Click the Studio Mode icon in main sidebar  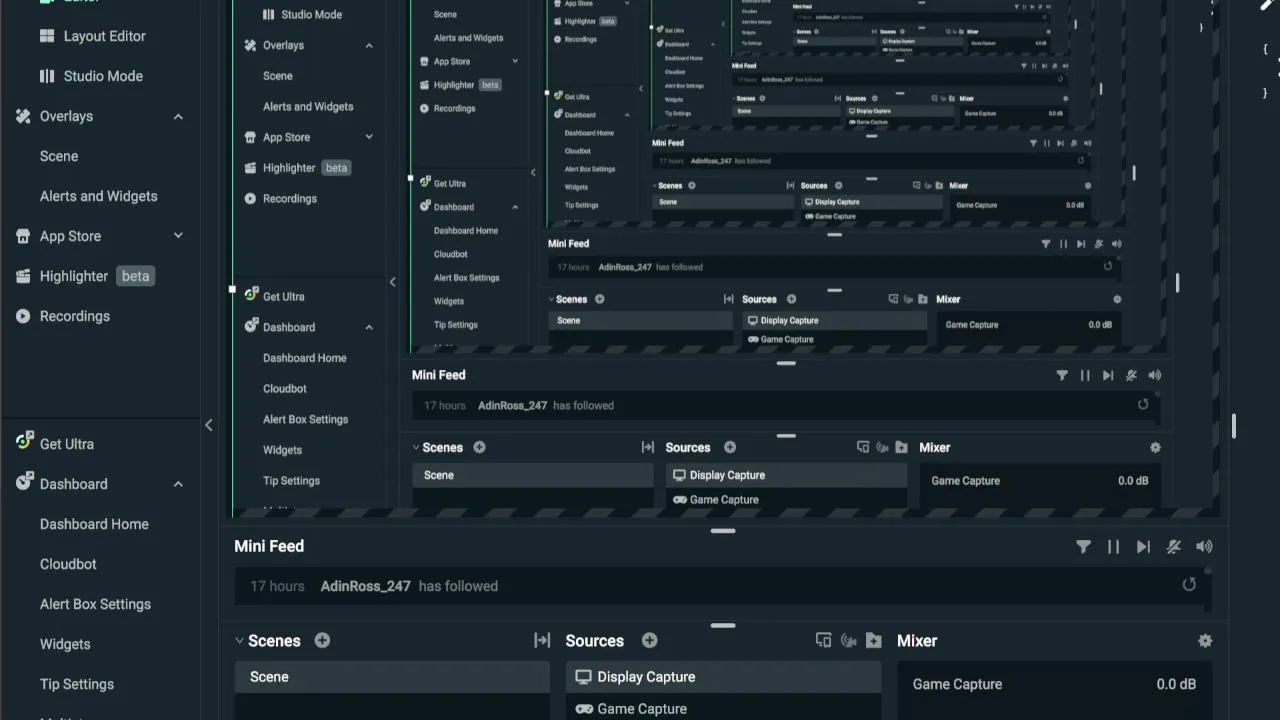click(47, 76)
